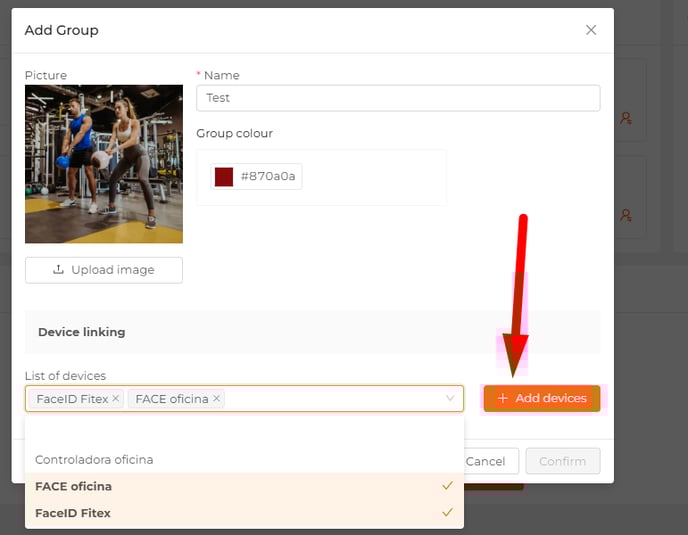
Task: Uncheck FACE oficina checkmark in list
Action: [x=447, y=485]
